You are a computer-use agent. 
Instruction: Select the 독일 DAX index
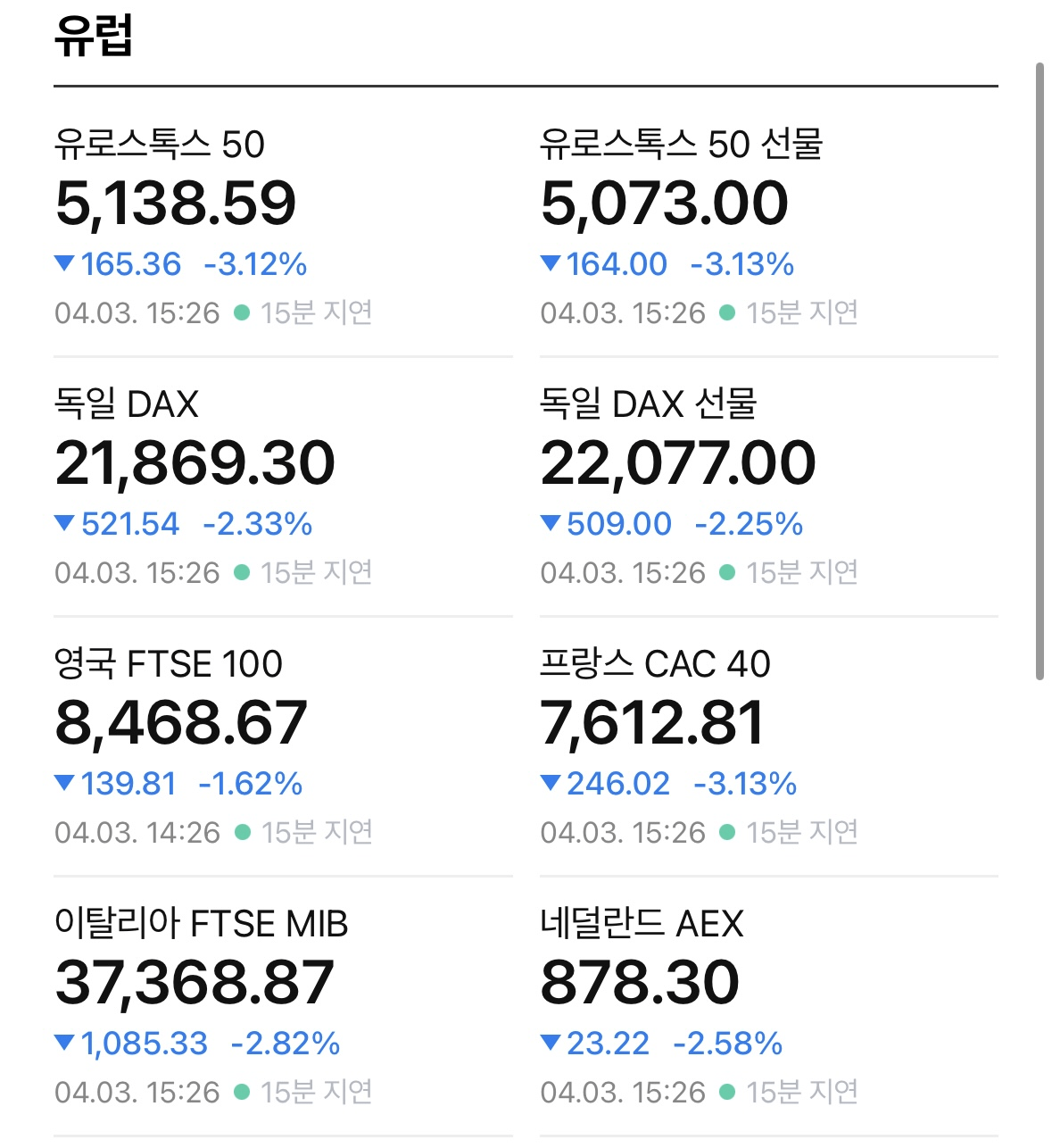click(x=127, y=404)
